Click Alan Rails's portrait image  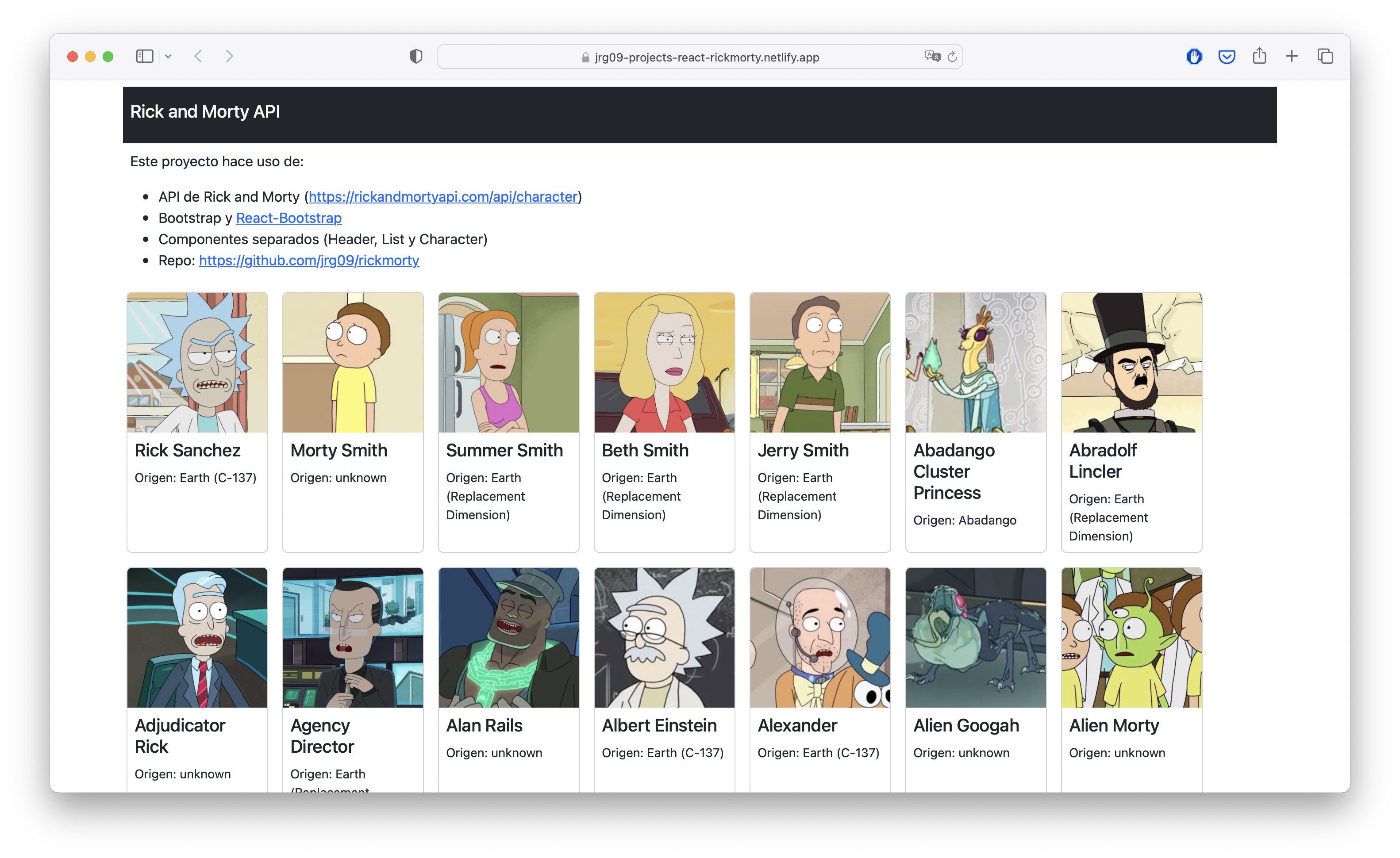(508, 637)
